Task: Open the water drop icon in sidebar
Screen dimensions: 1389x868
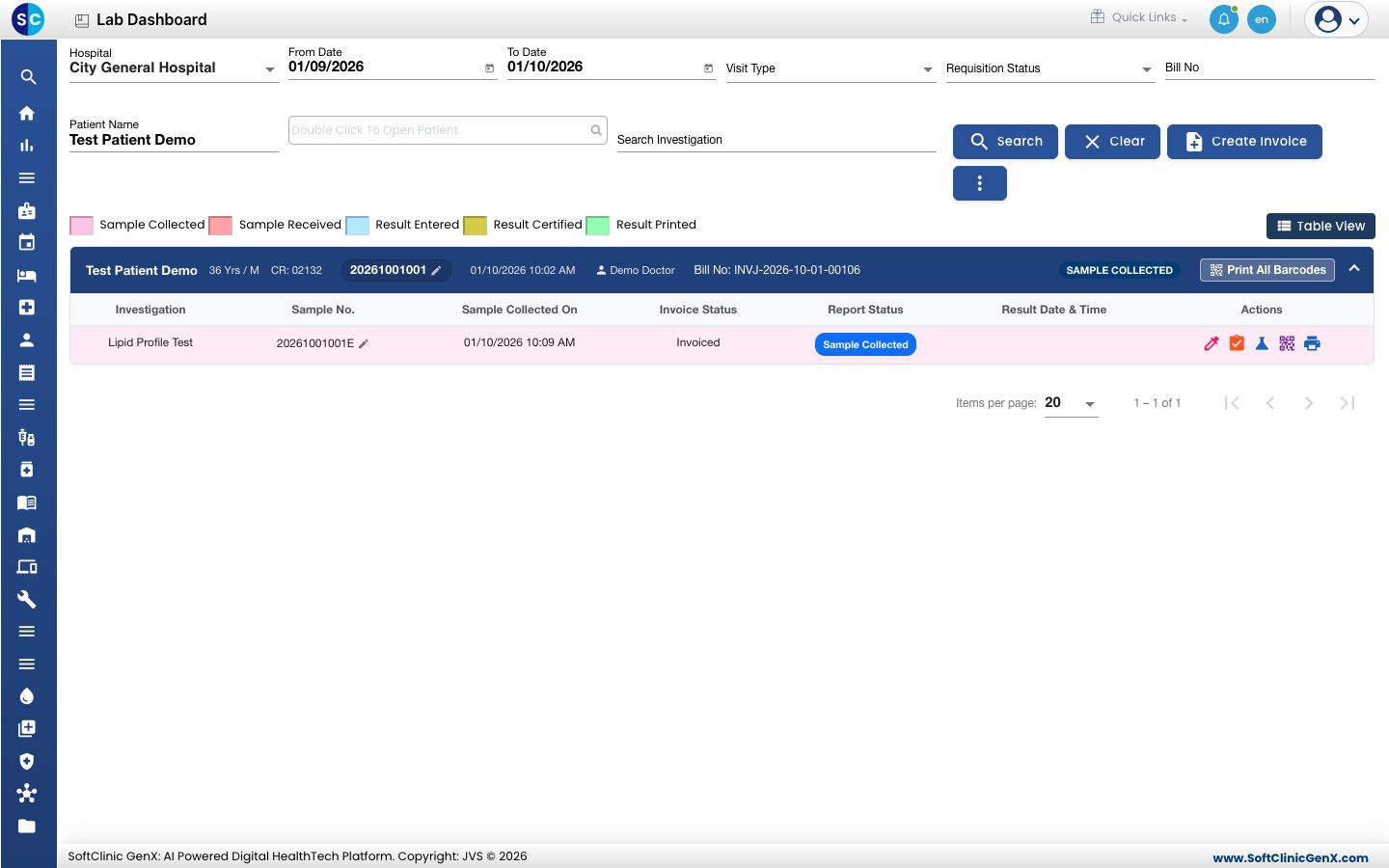Action: [27, 696]
